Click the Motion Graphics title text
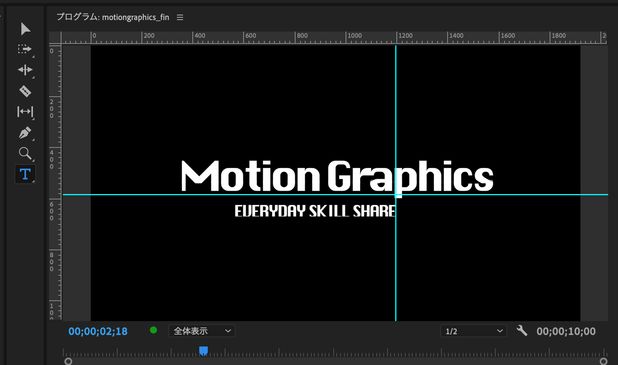The height and width of the screenshot is (365, 618). click(337, 177)
